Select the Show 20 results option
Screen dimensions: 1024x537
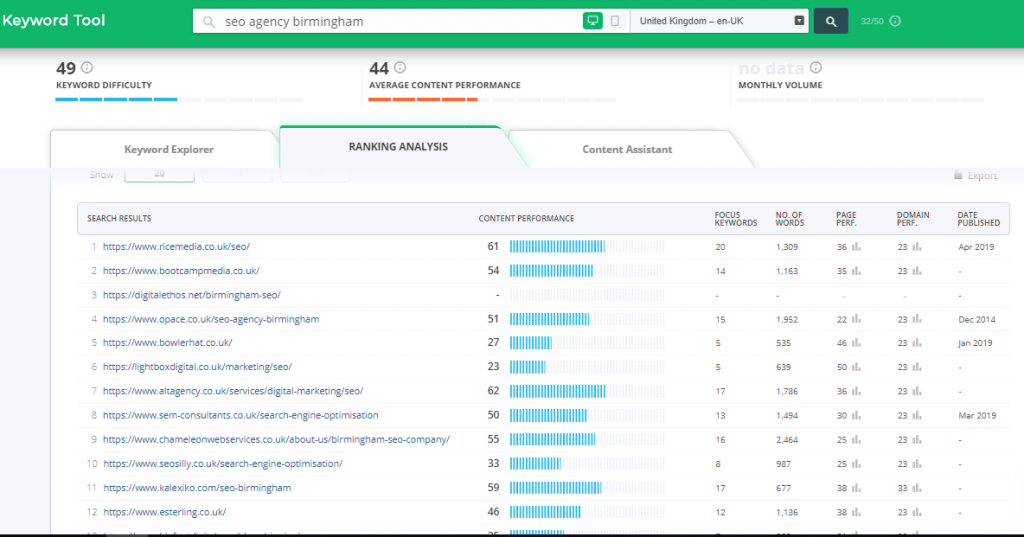pos(159,174)
